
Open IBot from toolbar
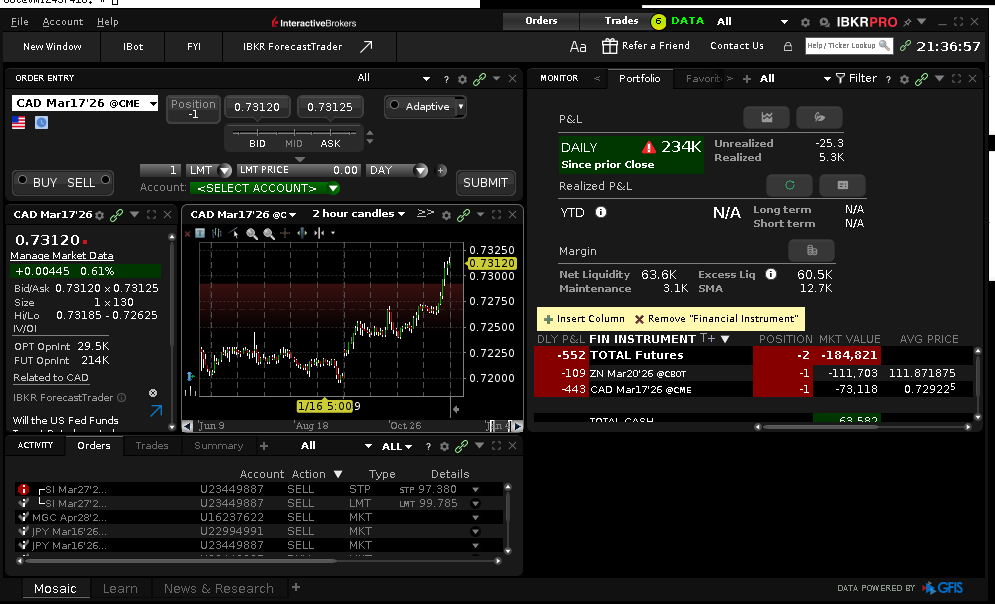click(133, 46)
